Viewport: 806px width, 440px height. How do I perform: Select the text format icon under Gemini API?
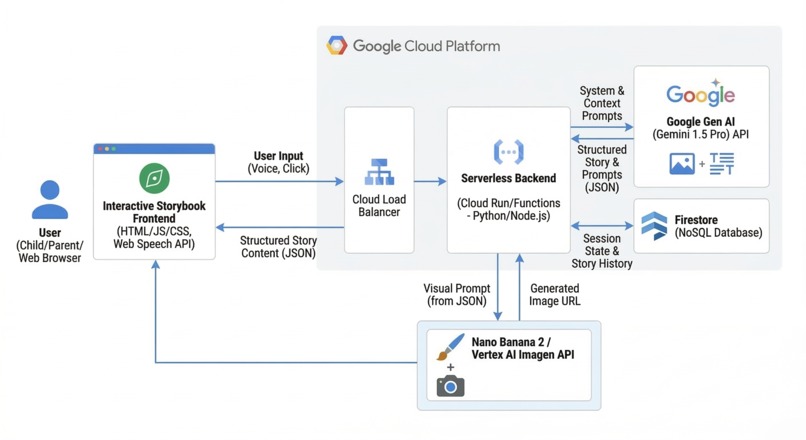point(722,164)
